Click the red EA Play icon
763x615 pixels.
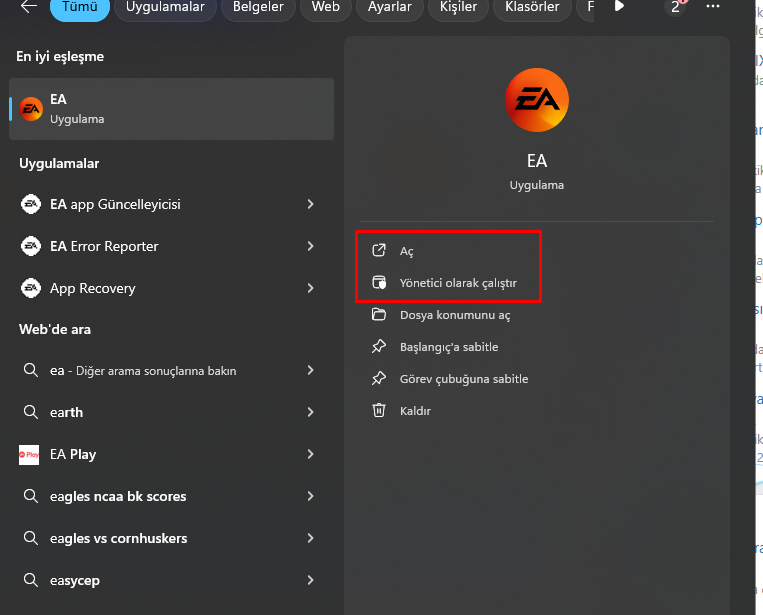pyautogui.click(x=29, y=455)
